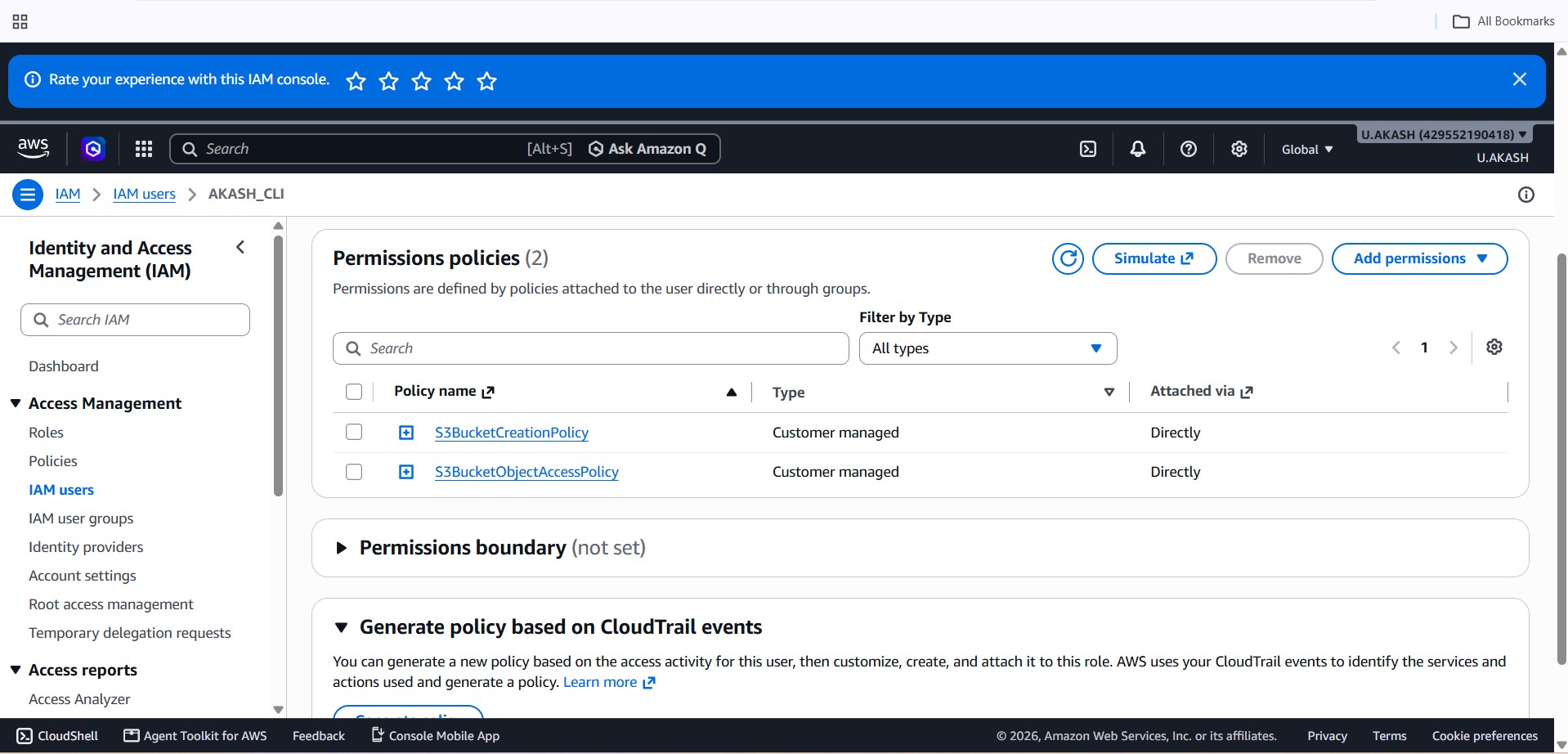Expand the S3BucketObjectAccessPolicy row plus icon
This screenshot has height=754, width=1568.
pyautogui.click(x=406, y=472)
